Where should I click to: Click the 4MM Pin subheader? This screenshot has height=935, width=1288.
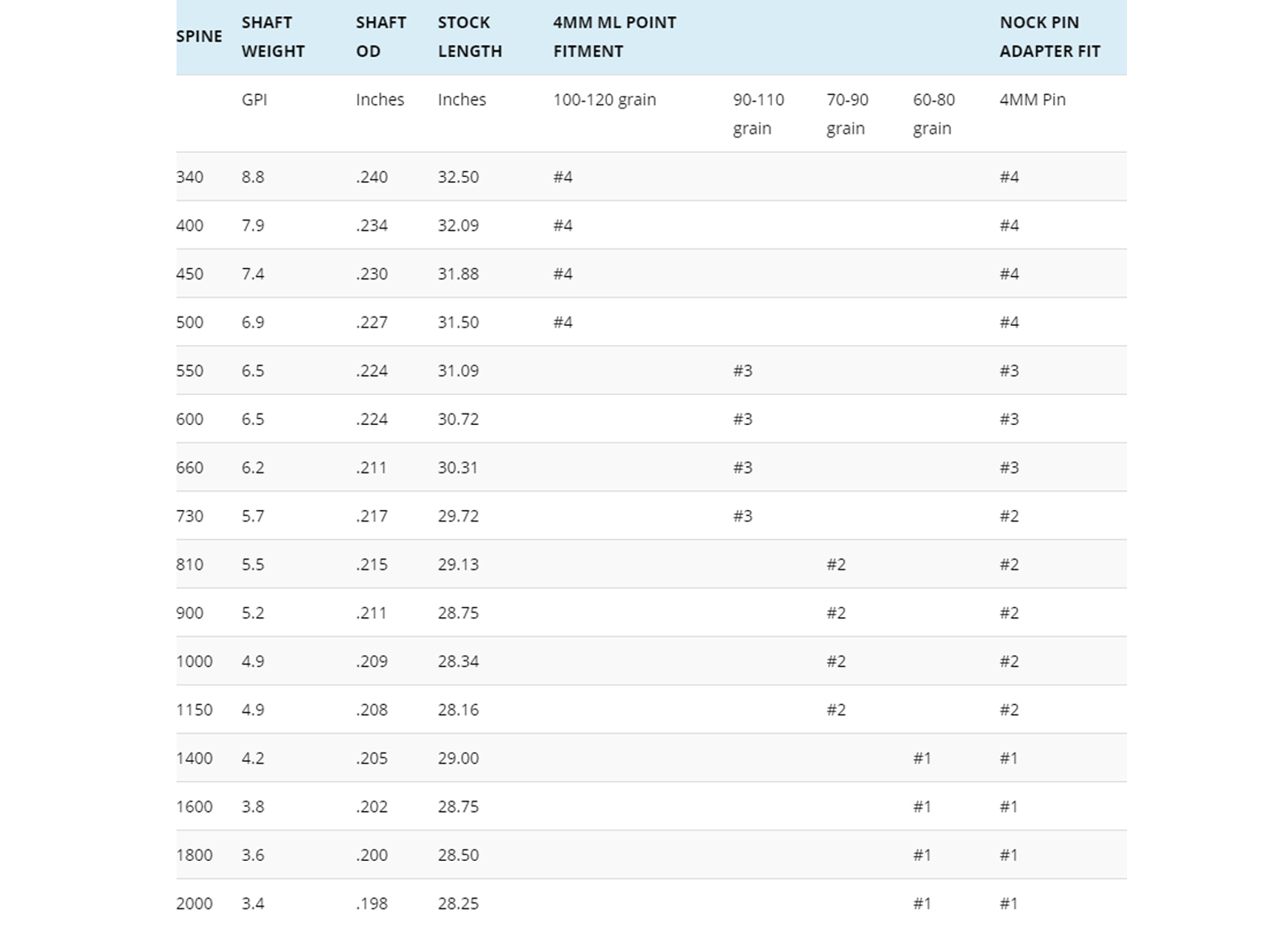[1032, 100]
